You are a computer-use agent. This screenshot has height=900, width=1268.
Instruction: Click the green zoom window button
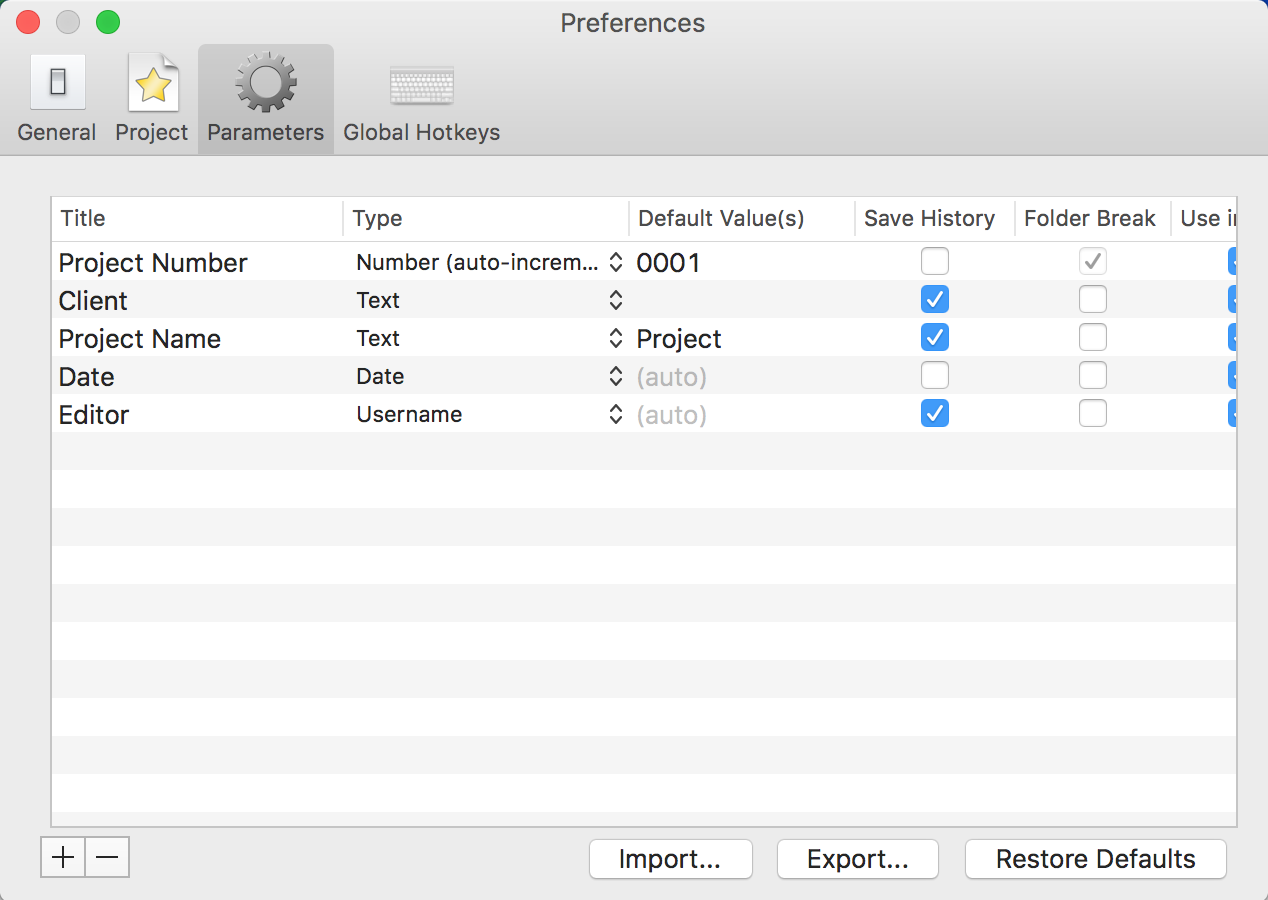click(x=107, y=22)
